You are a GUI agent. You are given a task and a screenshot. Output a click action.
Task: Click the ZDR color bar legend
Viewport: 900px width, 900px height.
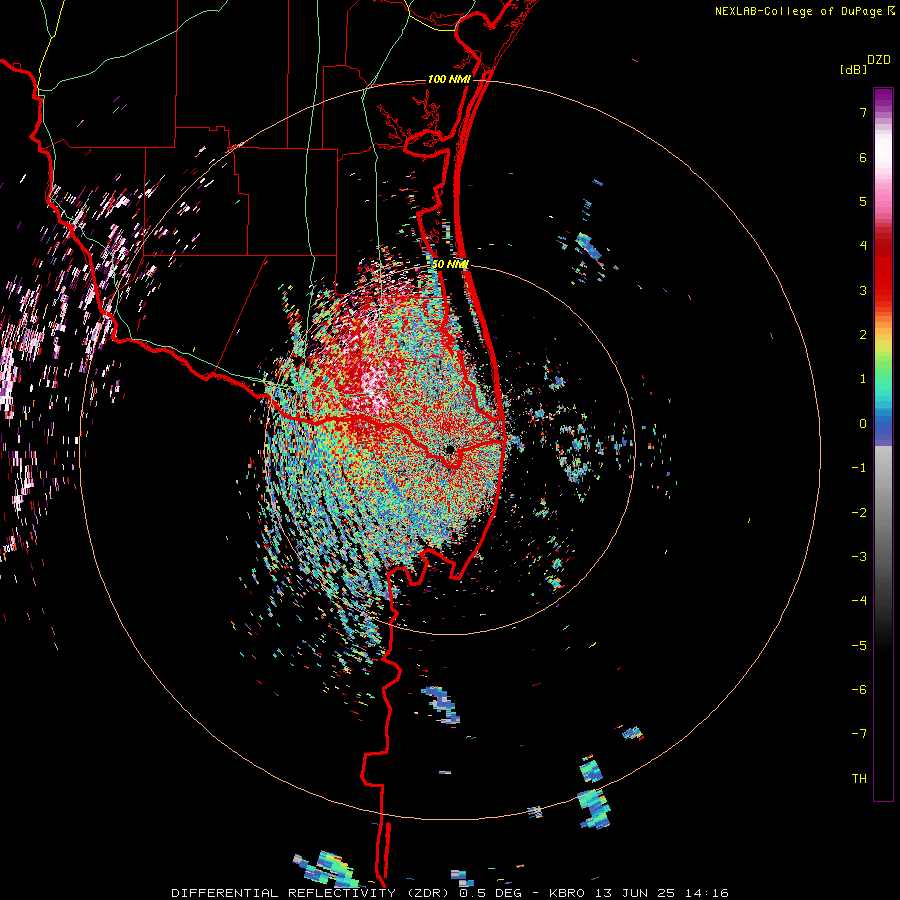point(883,444)
